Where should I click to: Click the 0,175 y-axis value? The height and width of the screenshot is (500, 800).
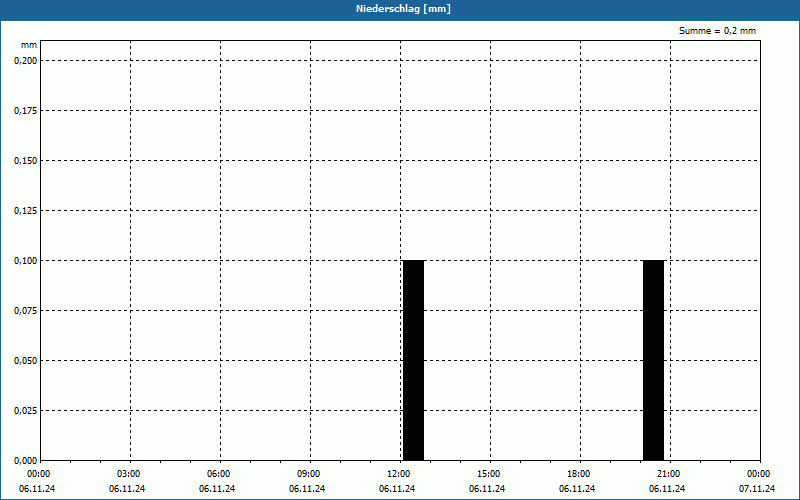26,111
